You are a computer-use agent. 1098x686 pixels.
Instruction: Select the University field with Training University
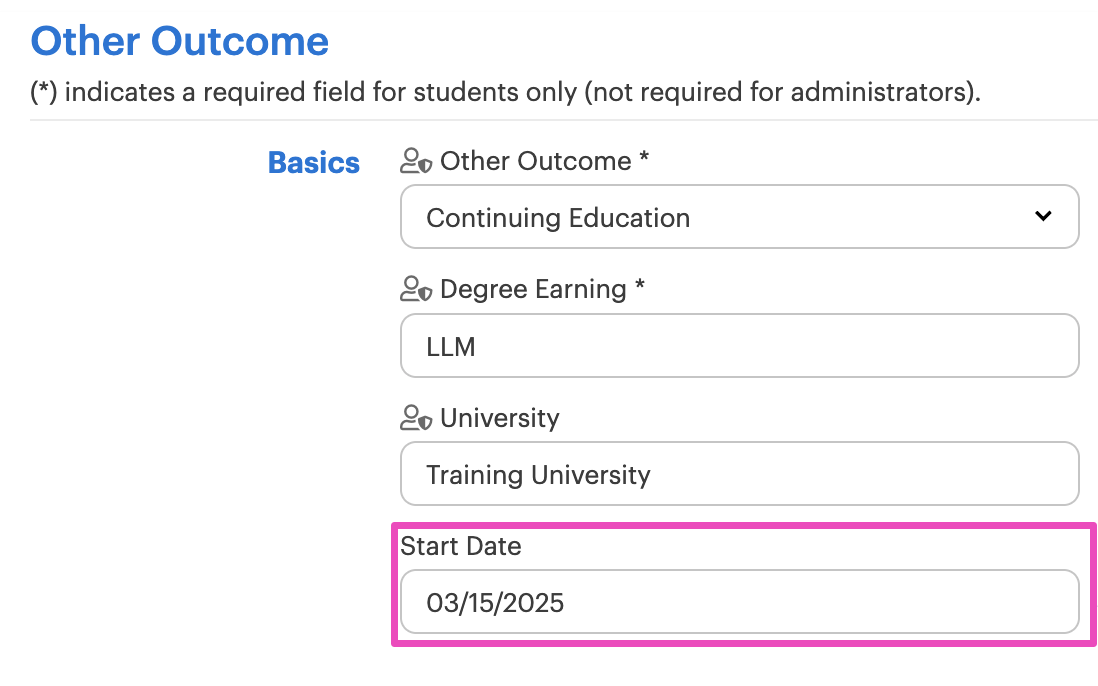(739, 474)
